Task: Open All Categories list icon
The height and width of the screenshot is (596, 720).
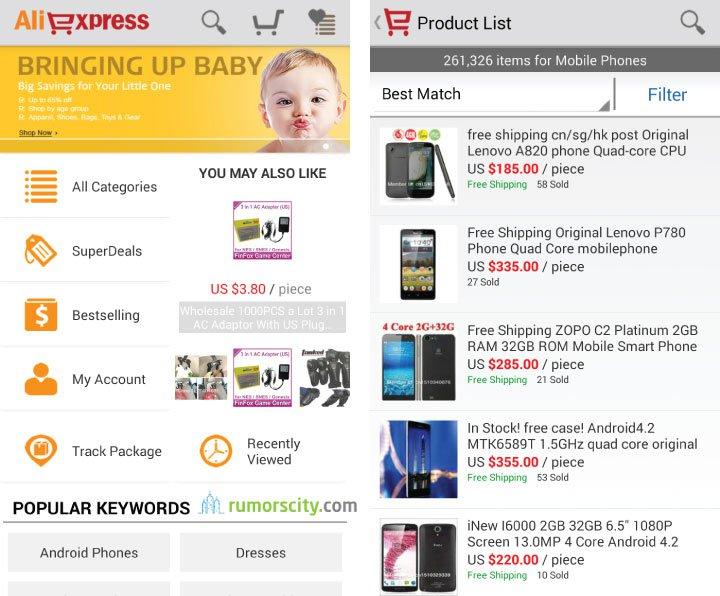Action: [41, 186]
